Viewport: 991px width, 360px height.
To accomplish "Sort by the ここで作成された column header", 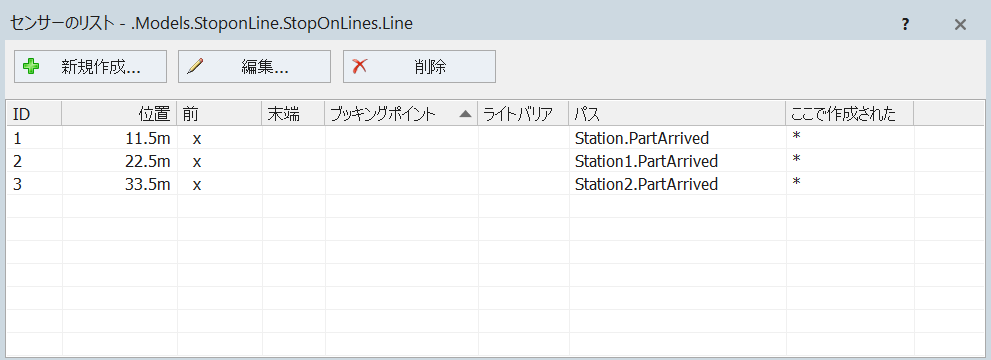I will (850, 114).
